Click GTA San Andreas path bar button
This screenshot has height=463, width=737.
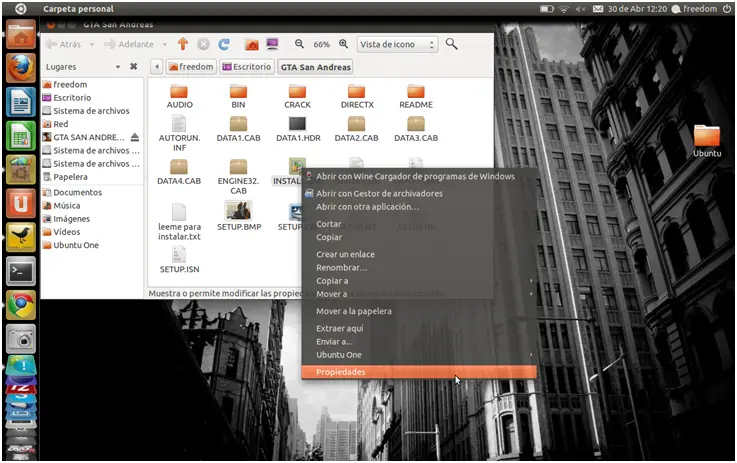[315, 67]
